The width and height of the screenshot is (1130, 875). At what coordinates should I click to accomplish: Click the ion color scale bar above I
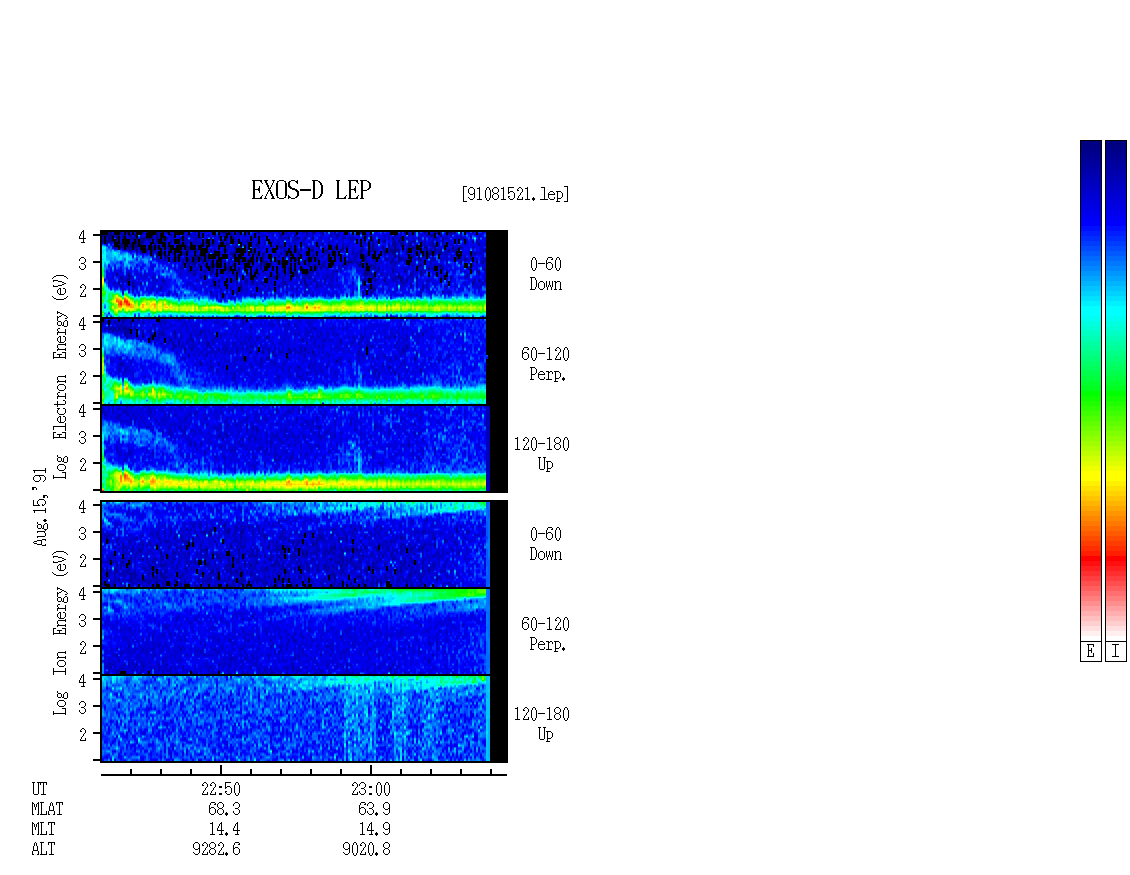pos(1116,390)
